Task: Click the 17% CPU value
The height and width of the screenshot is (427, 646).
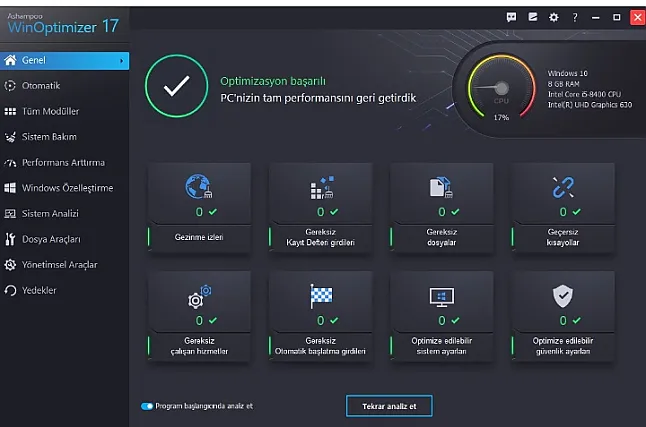Action: coord(501,117)
